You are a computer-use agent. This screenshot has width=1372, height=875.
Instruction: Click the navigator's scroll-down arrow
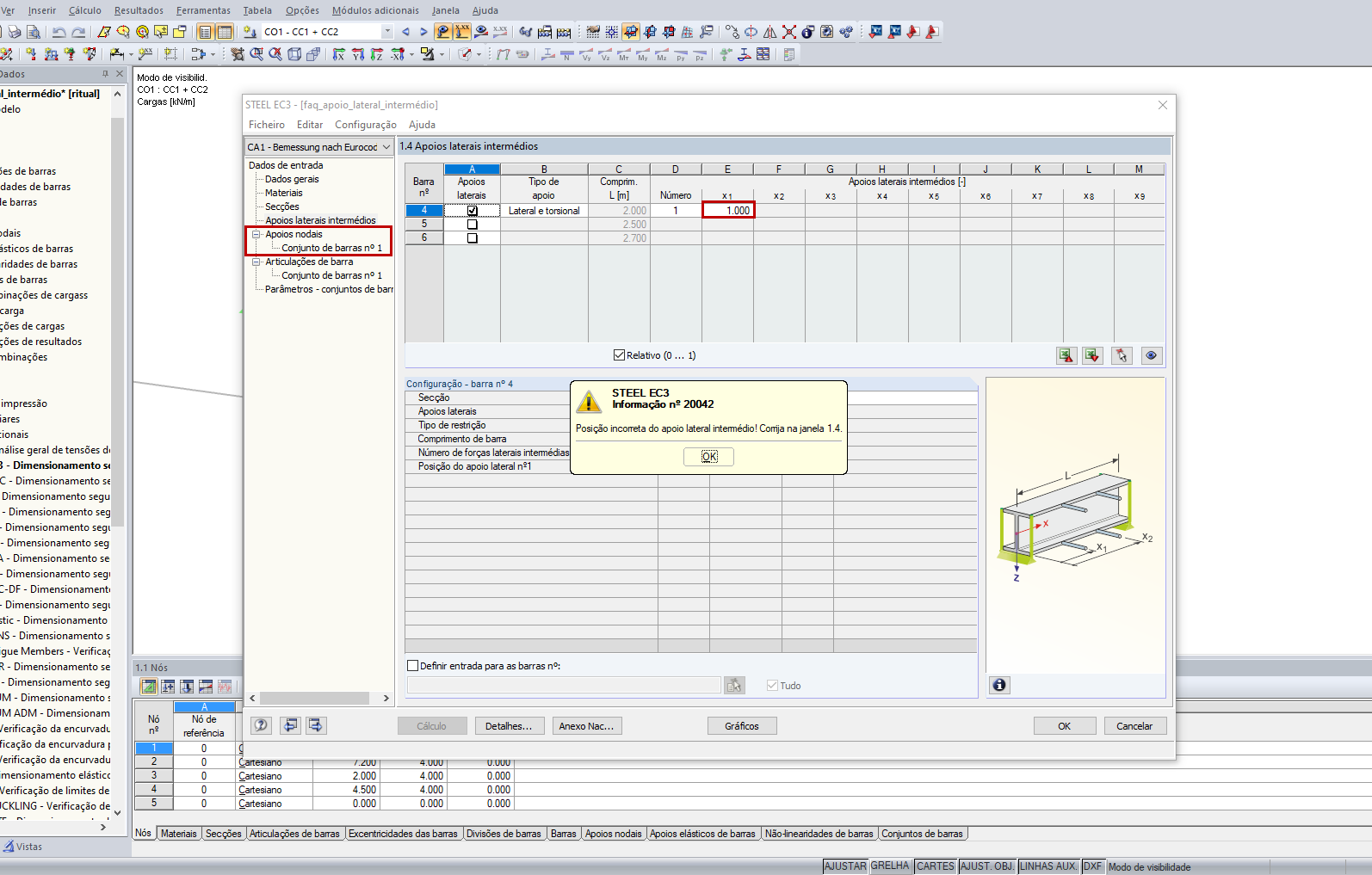(x=118, y=812)
